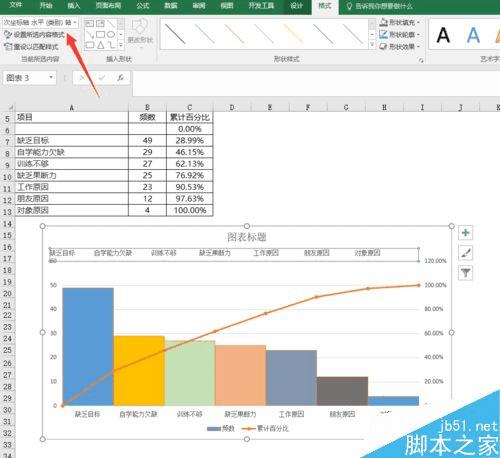Open 形状效果 (Shape Effects) dropdown
The height and width of the screenshot is (458, 500).
coord(399,46)
